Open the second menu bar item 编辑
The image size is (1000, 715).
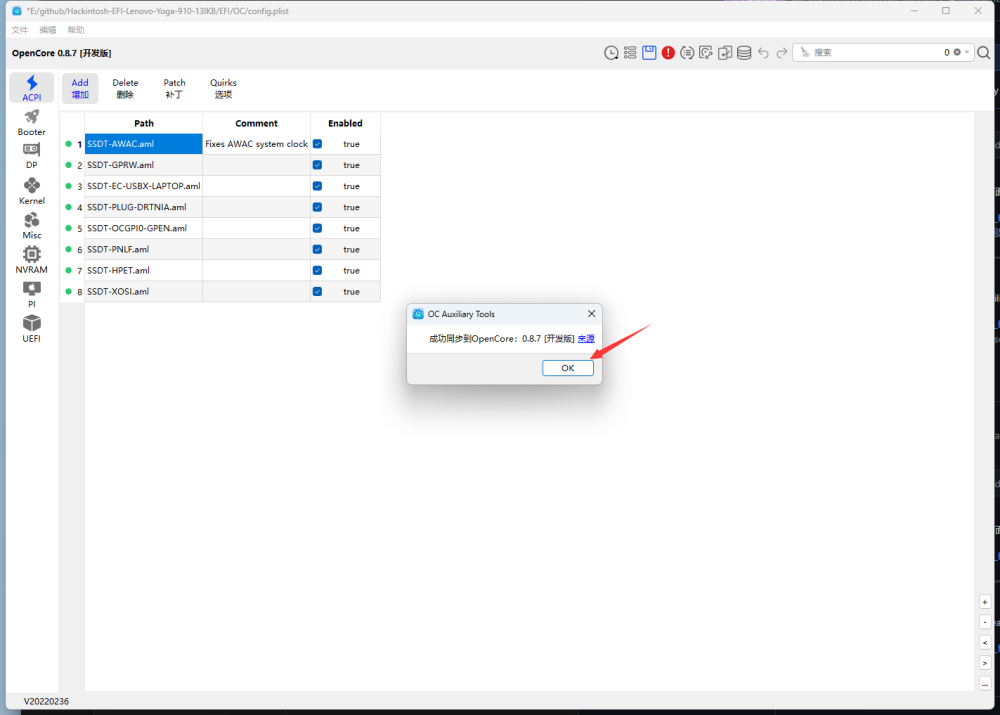[48, 30]
